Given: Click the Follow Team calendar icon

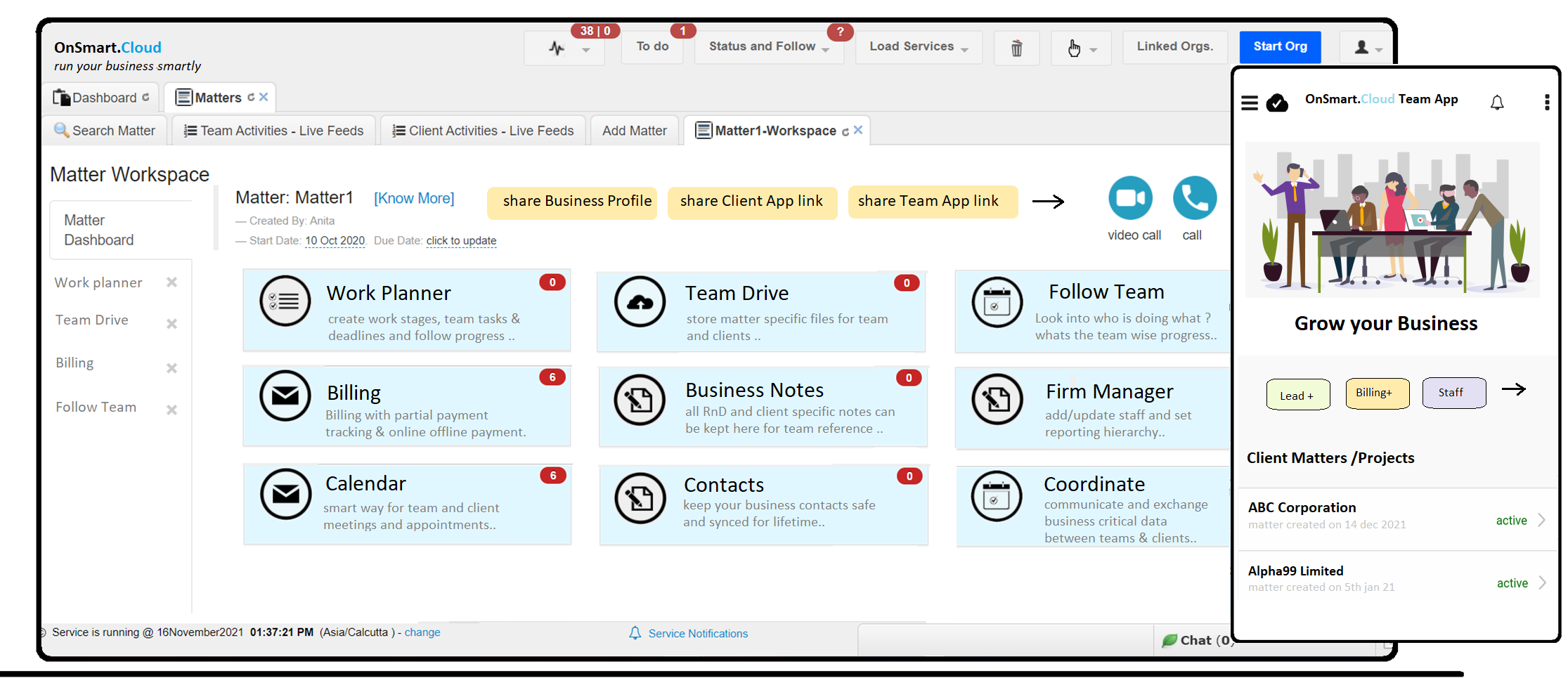Looking at the screenshot, I should (x=997, y=302).
